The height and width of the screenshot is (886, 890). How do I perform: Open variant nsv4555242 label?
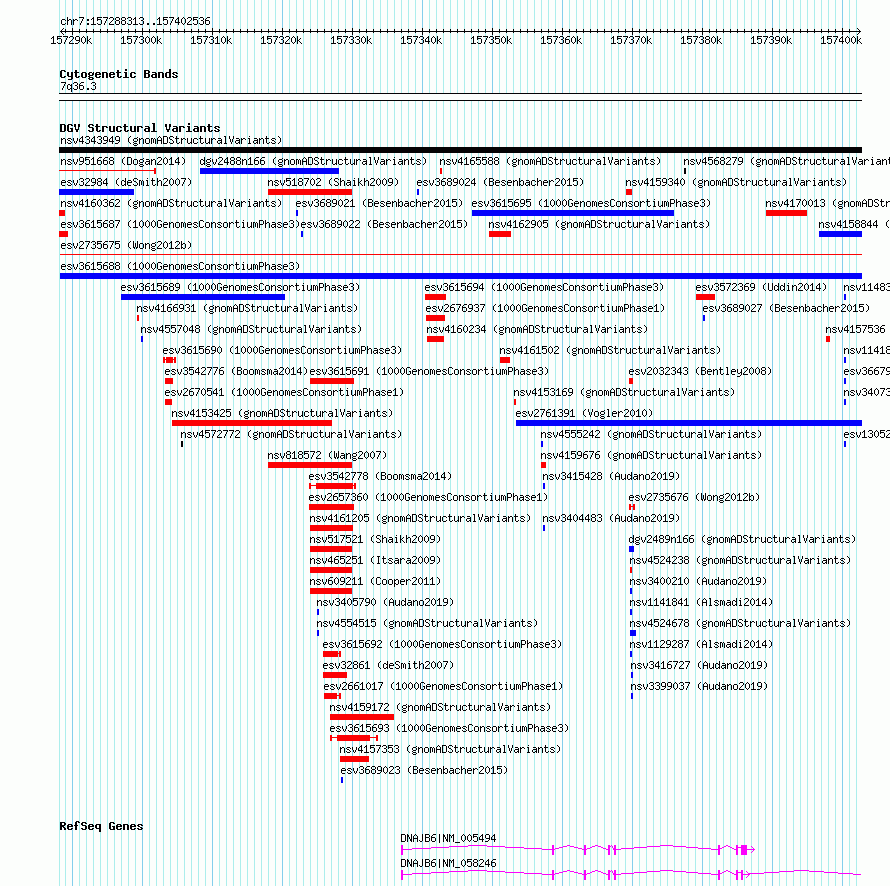tap(651, 434)
